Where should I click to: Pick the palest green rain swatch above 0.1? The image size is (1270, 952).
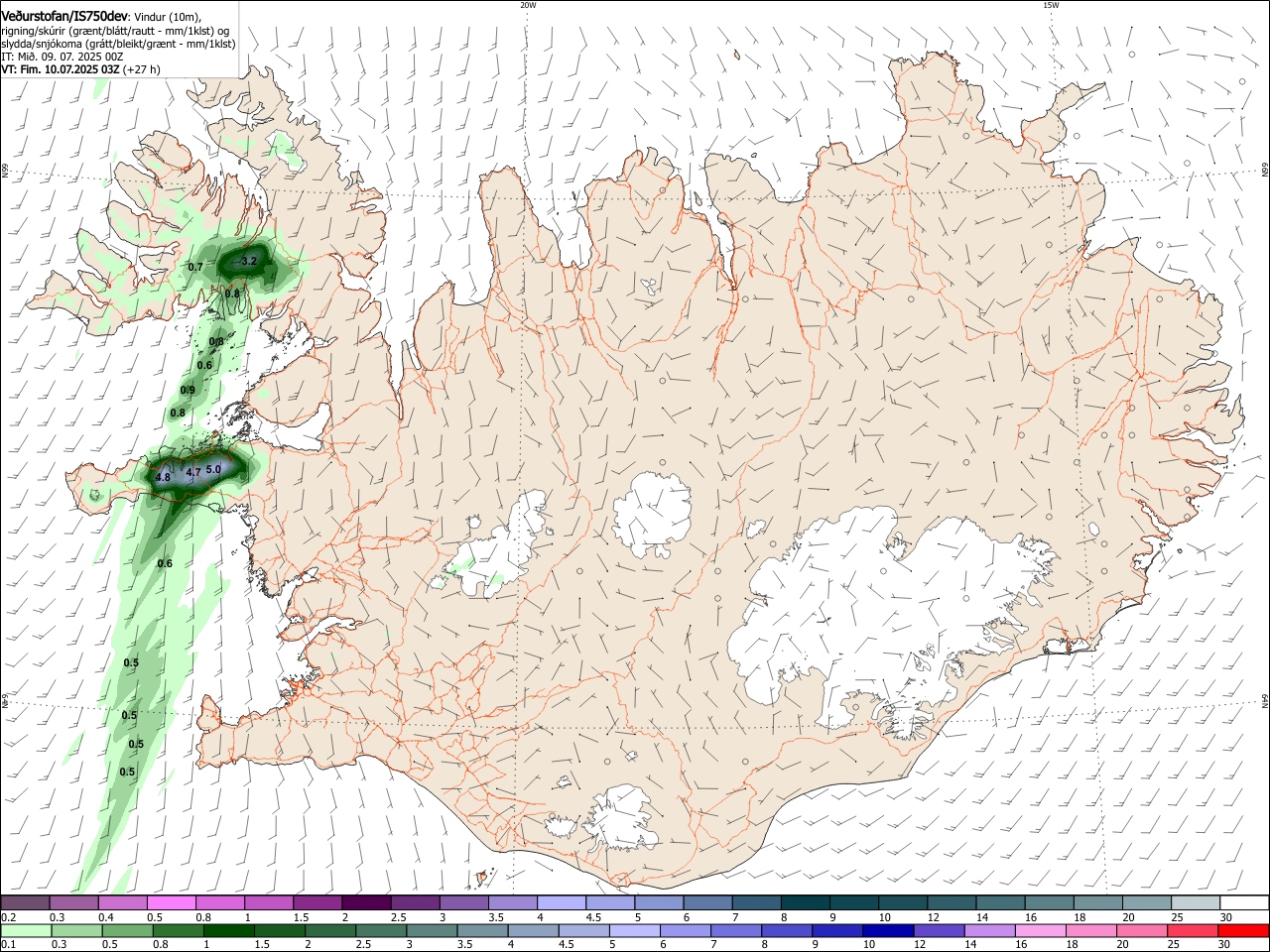(26, 930)
